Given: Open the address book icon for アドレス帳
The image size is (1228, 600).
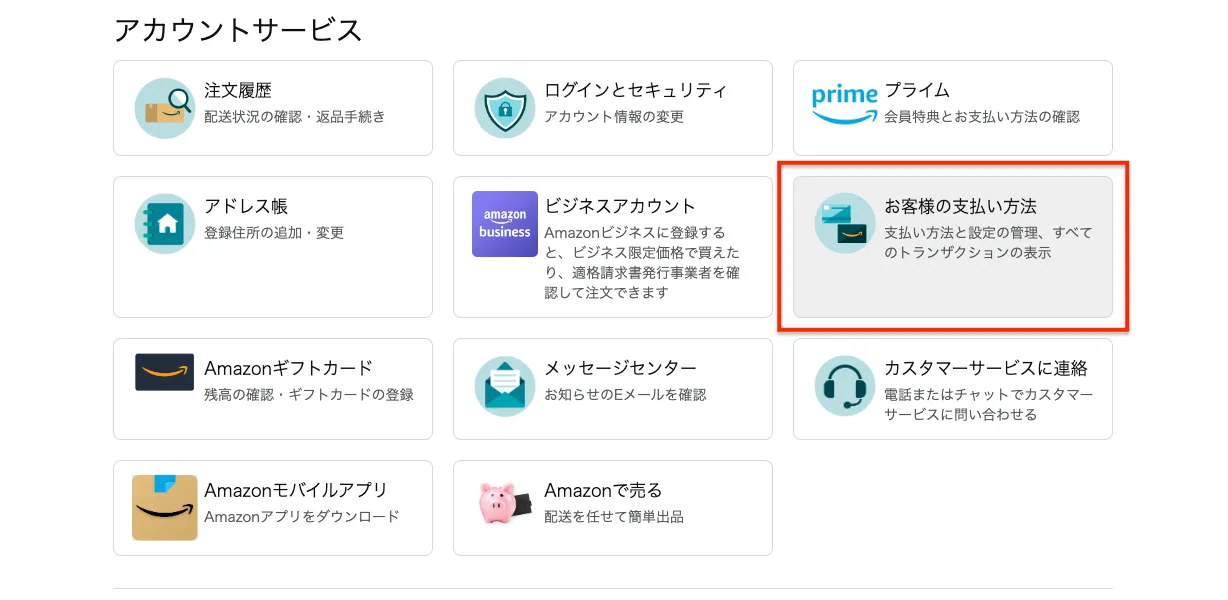Looking at the screenshot, I should click(164, 222).
